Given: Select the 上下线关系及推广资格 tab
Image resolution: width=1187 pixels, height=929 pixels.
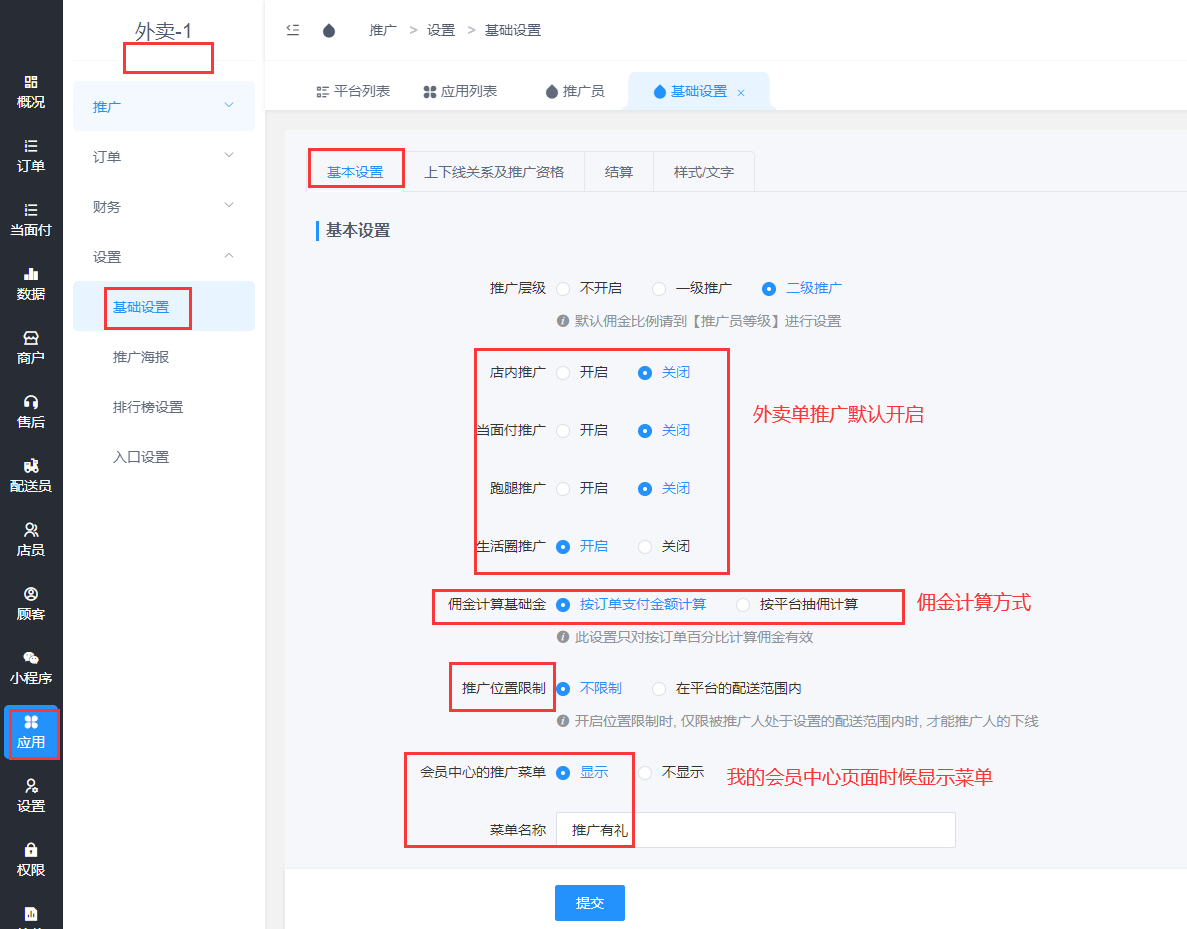Looking at the screenshot, I should point(494,172).
